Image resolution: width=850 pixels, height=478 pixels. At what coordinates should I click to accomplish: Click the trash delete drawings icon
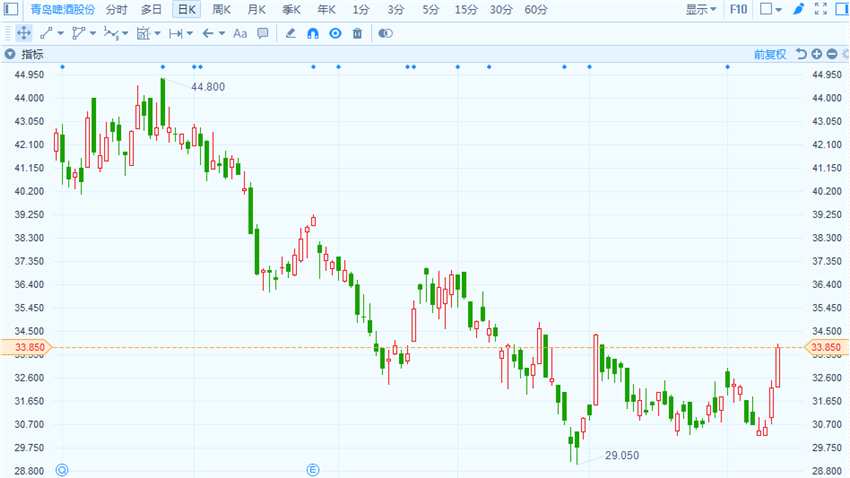click(x=357, y=34)
